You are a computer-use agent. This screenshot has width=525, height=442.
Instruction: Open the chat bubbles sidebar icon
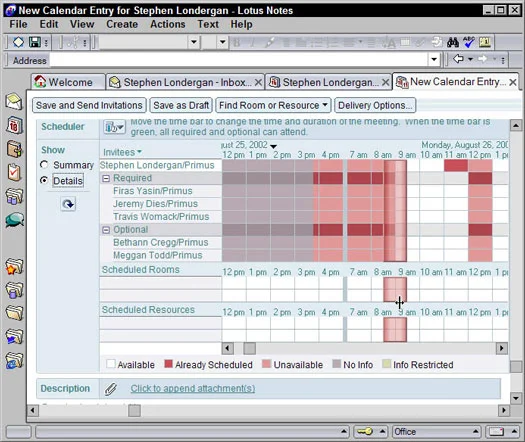(x=14, y=220)
